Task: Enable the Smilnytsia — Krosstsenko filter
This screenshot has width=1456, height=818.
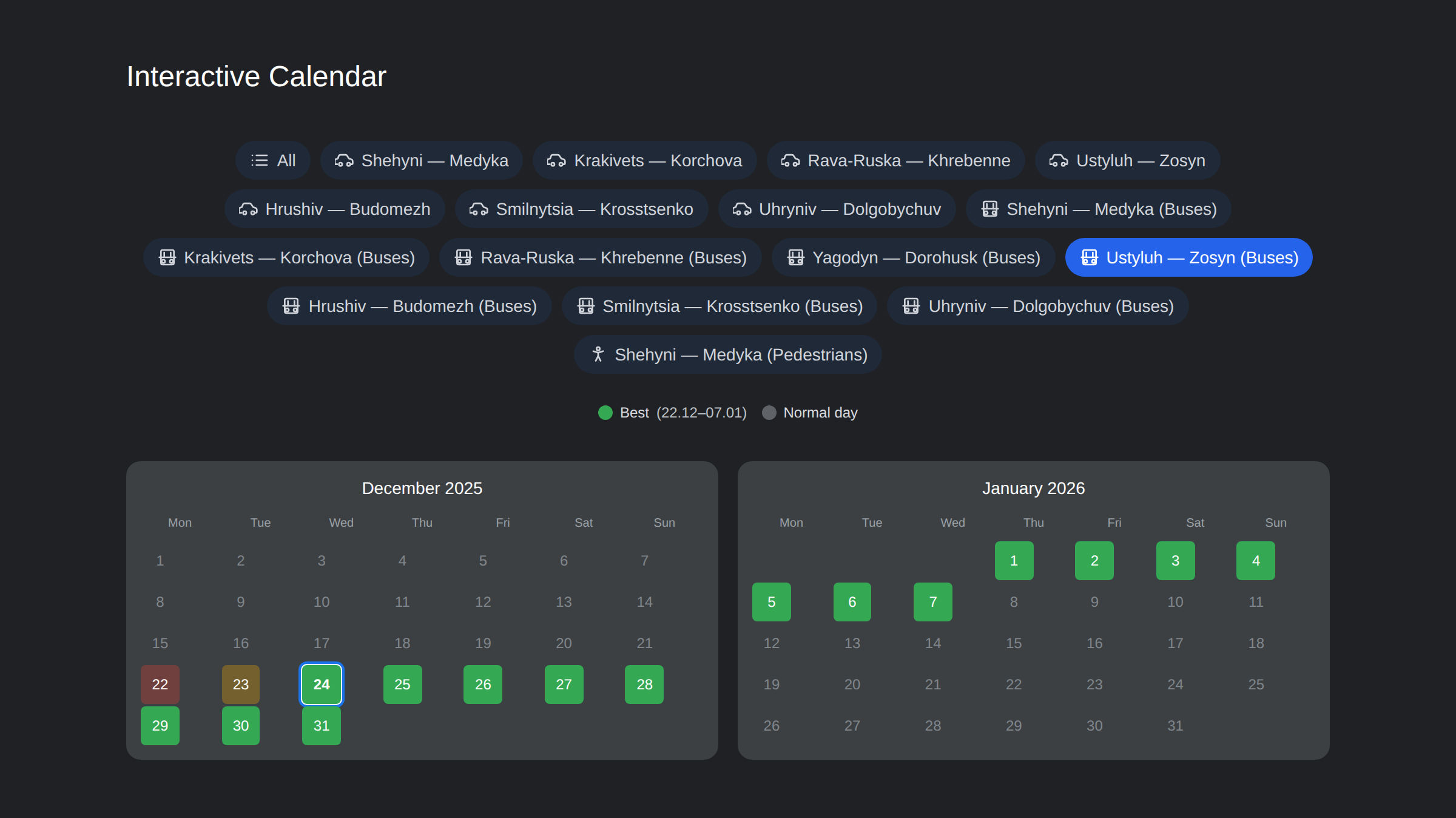Action: [581, 209]
